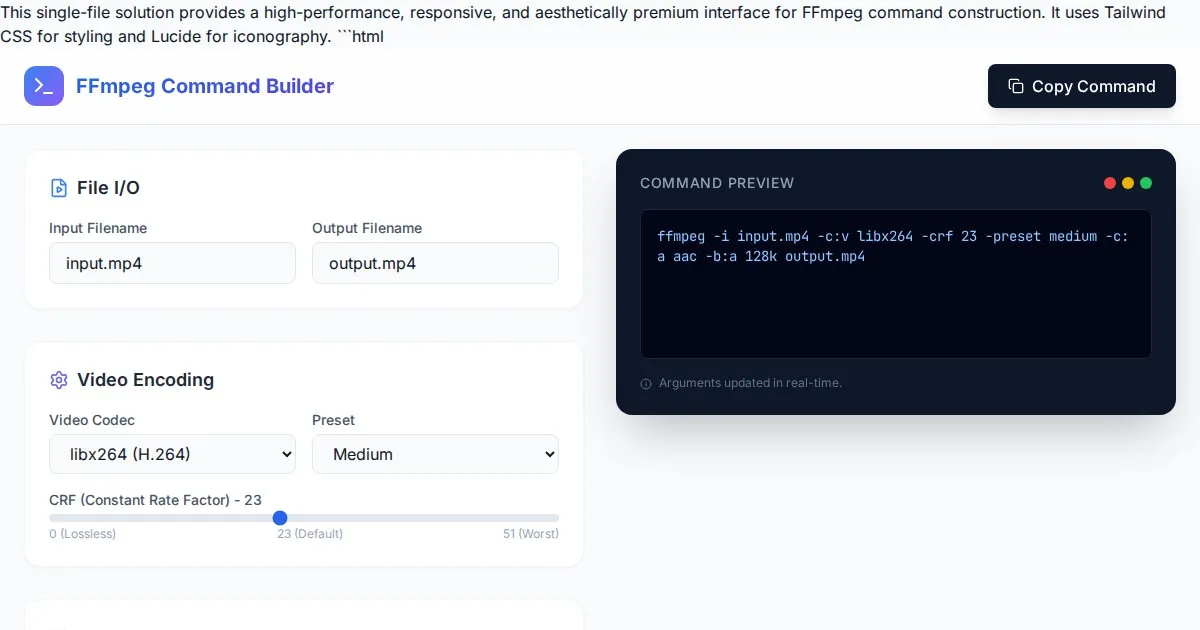This screenshot has height=630, width=1200.
Task: Click the COMMAND PREVIEW heading
Action: tap(717, 183)
